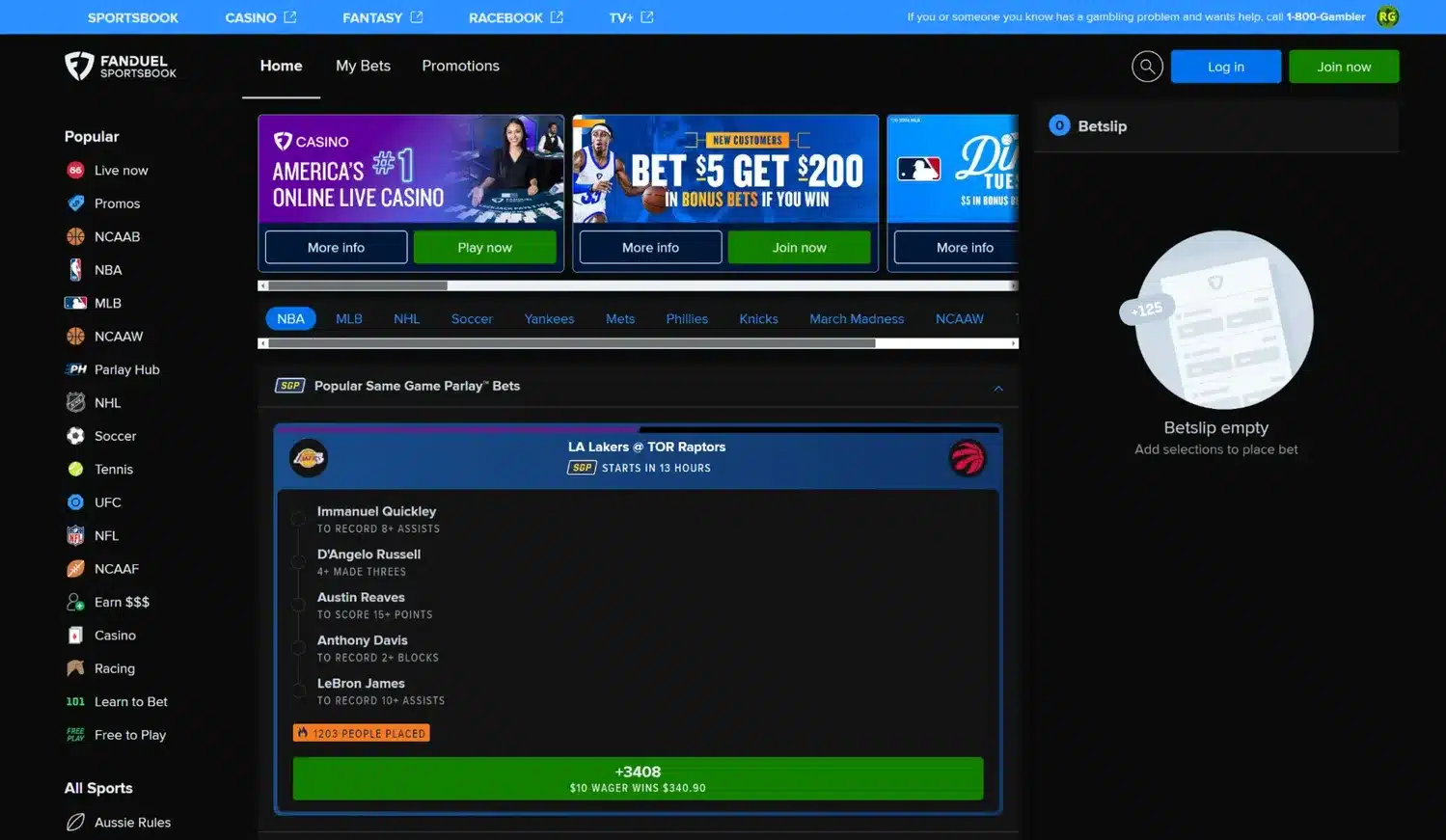Toggle the Austin Reaves selection circle
Screen dimensions: 1446x840
pos(298,605)
